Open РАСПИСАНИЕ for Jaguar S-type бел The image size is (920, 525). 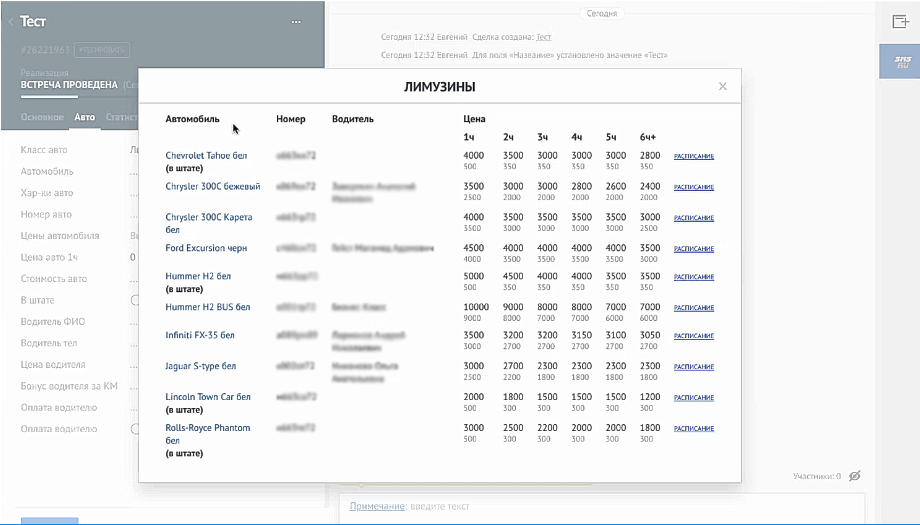pyautogui.click(x=694, y=367)
